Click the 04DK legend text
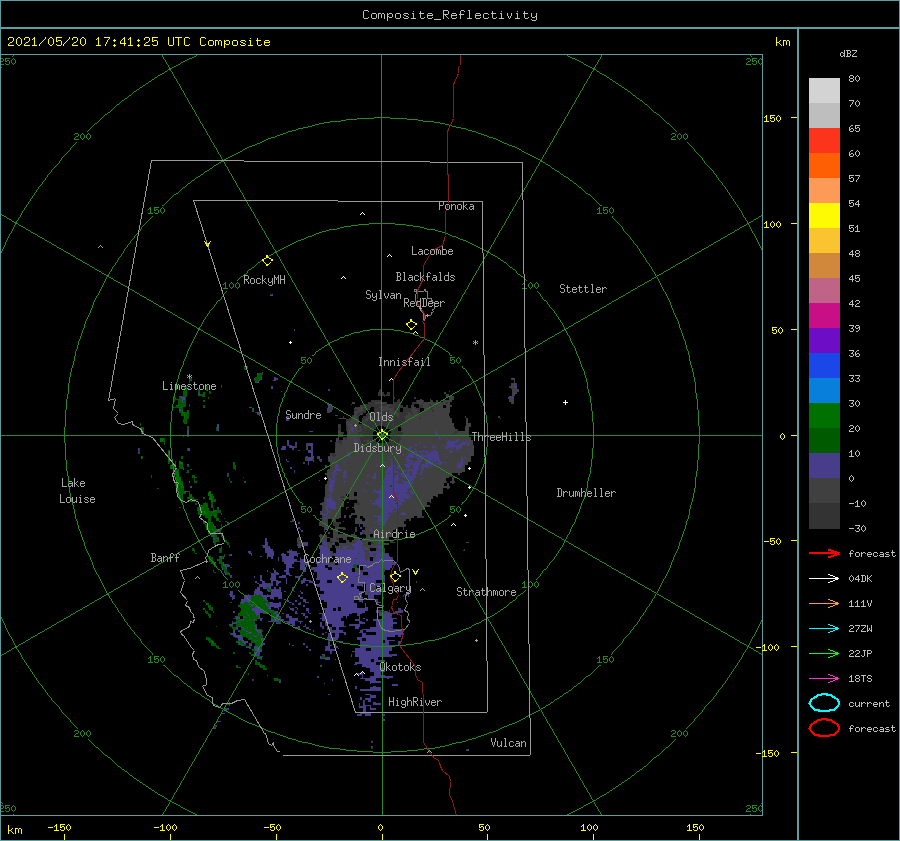 [x=860, y=579]
